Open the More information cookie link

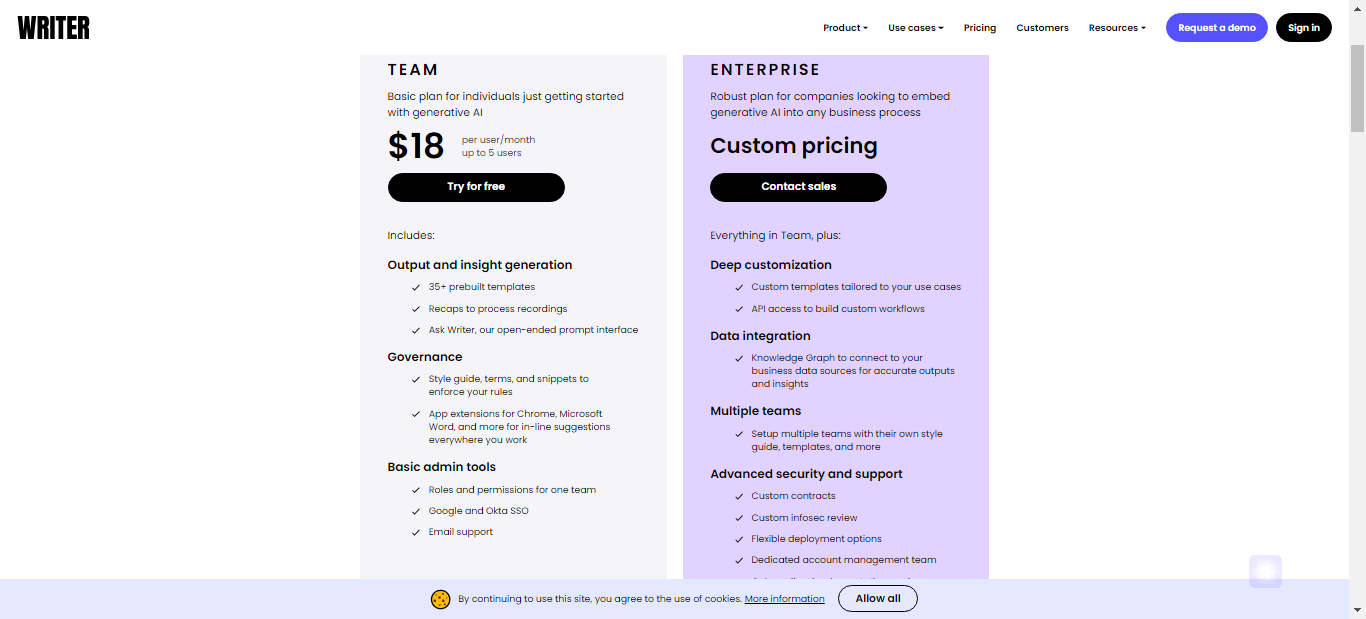(x=785, y=599)
